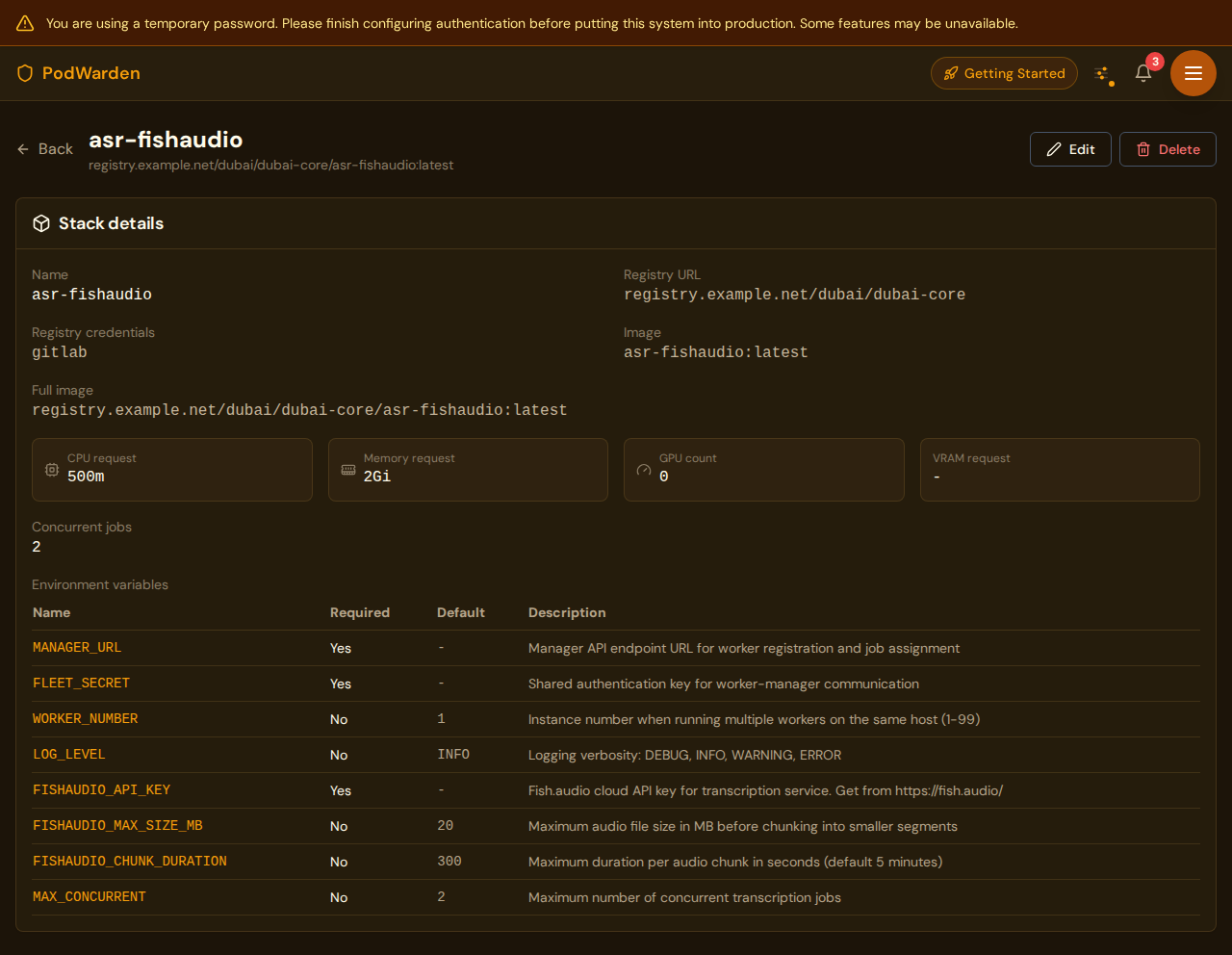1232x955 pixels.
Task: Open the notifications bell icon
Action: click(1142, 73)
